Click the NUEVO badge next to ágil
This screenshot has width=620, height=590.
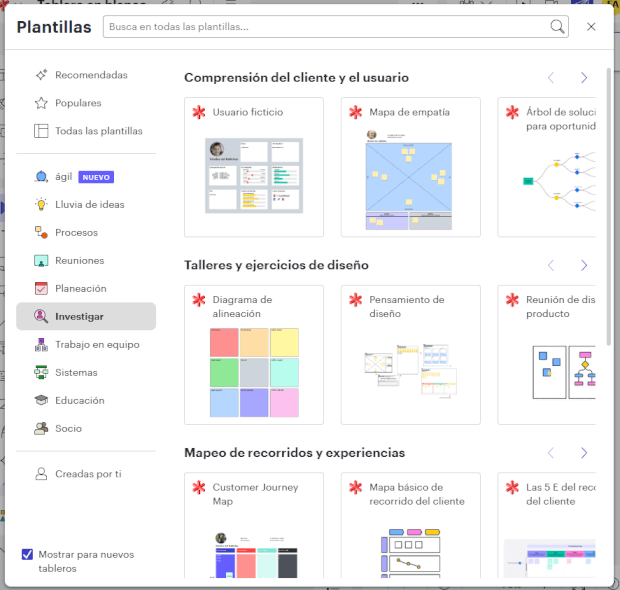click(x=96, y=177)
